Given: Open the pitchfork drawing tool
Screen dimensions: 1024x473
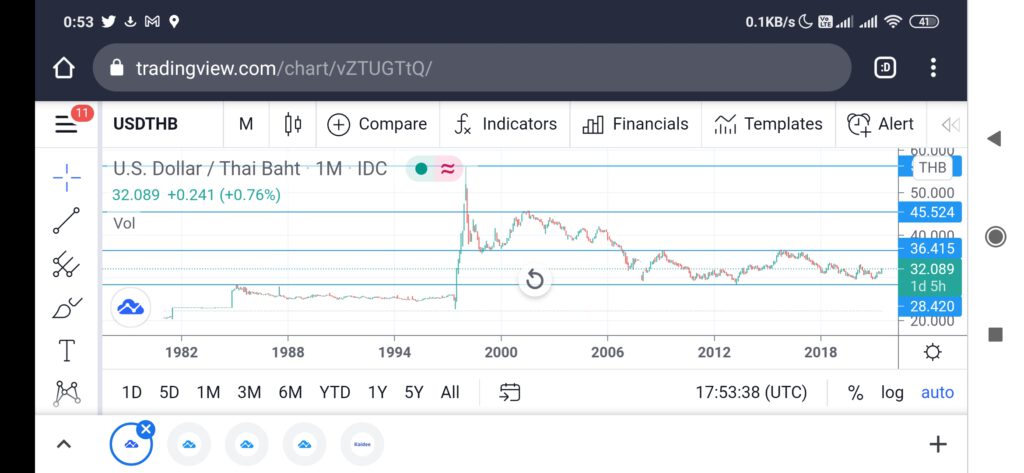Looking at the screenshot, I should click(x=66, y=265).
